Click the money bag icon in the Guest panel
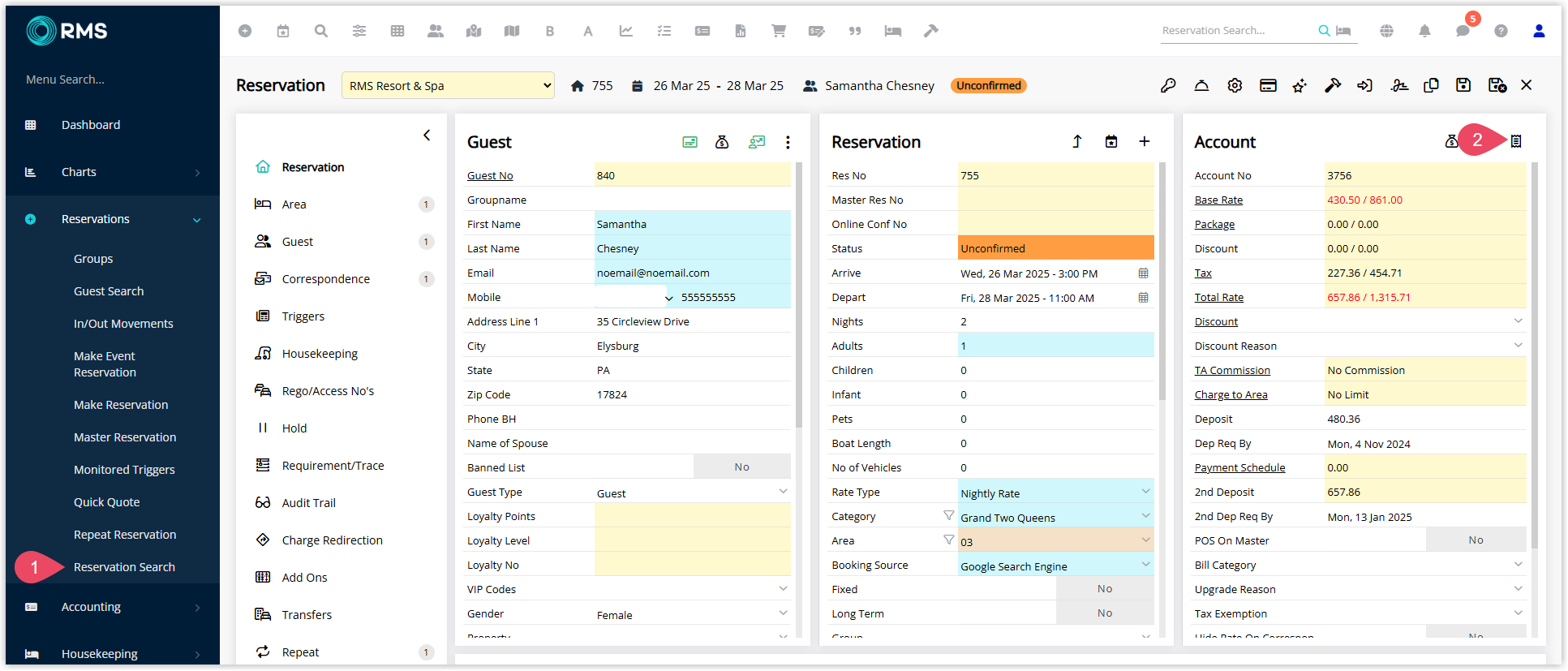 722,142
